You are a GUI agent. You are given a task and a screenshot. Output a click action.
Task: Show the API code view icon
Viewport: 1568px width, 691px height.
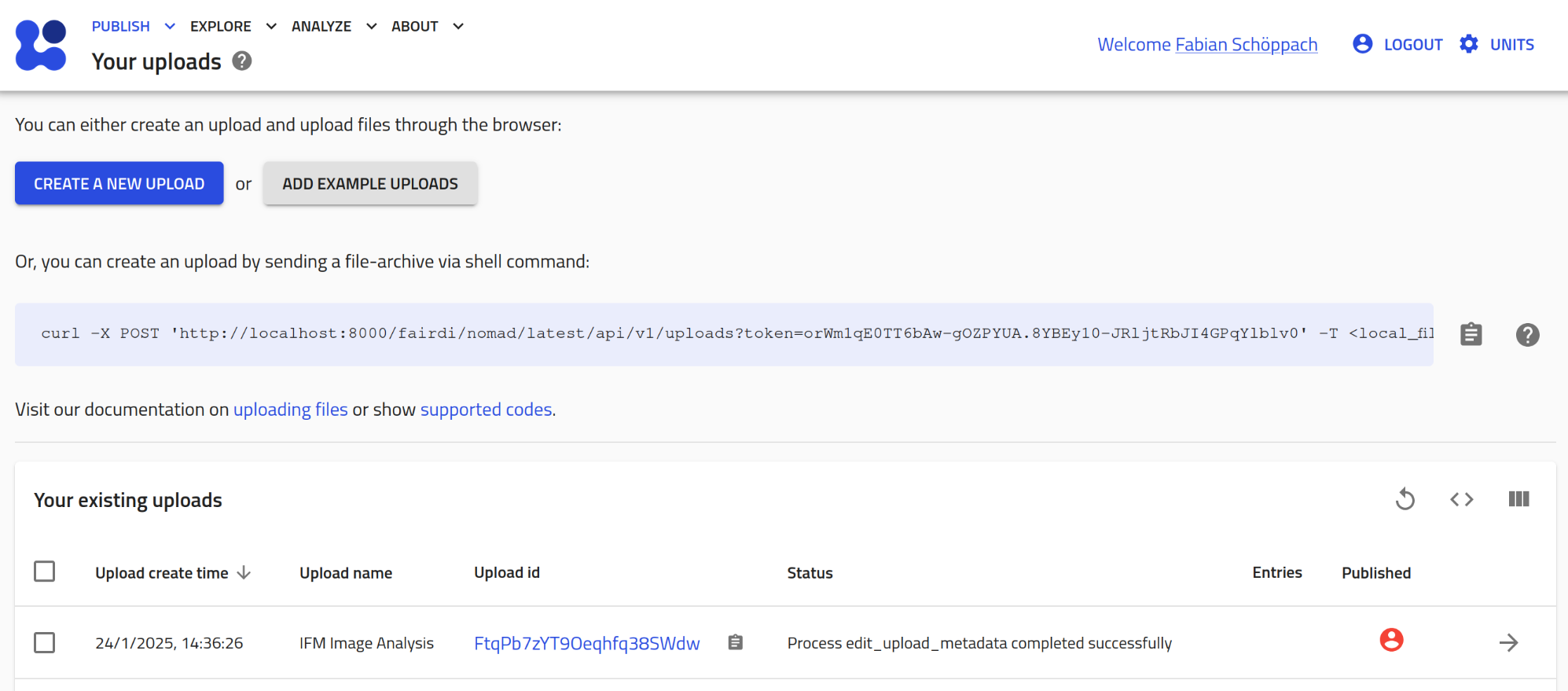[x=1461, y=499]
